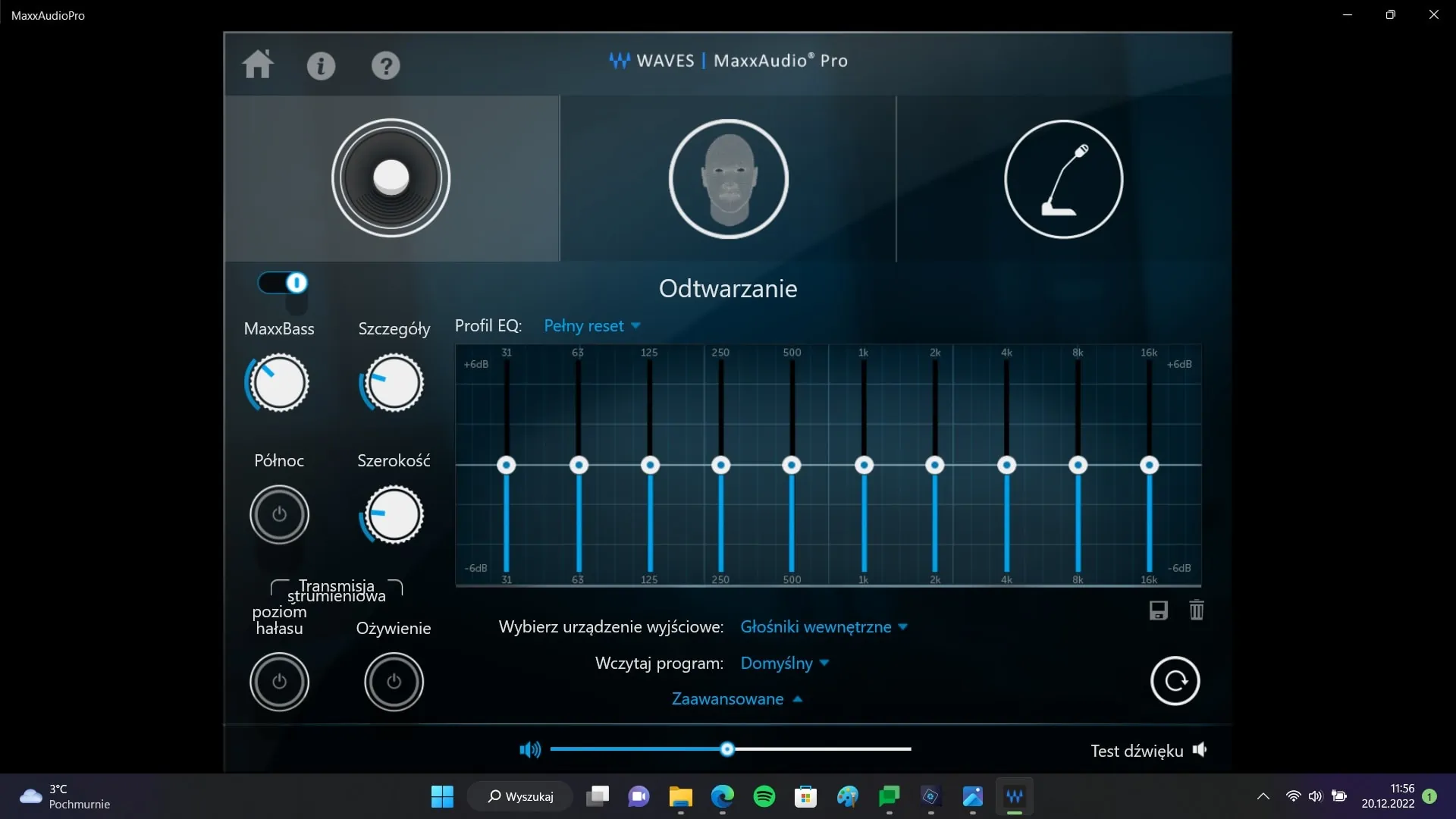The image size is (1456, 819).
Task: Select the head tracking tab
Action: (x=728, y=179)
